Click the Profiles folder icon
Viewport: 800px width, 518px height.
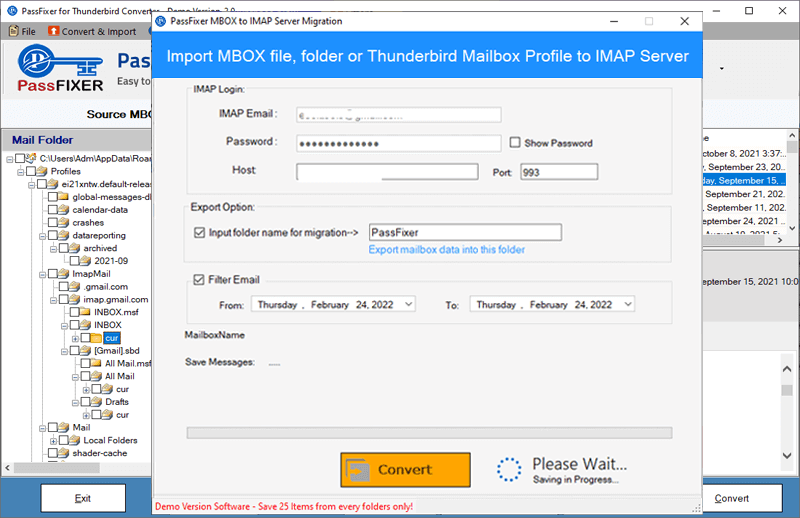(42, 171)
